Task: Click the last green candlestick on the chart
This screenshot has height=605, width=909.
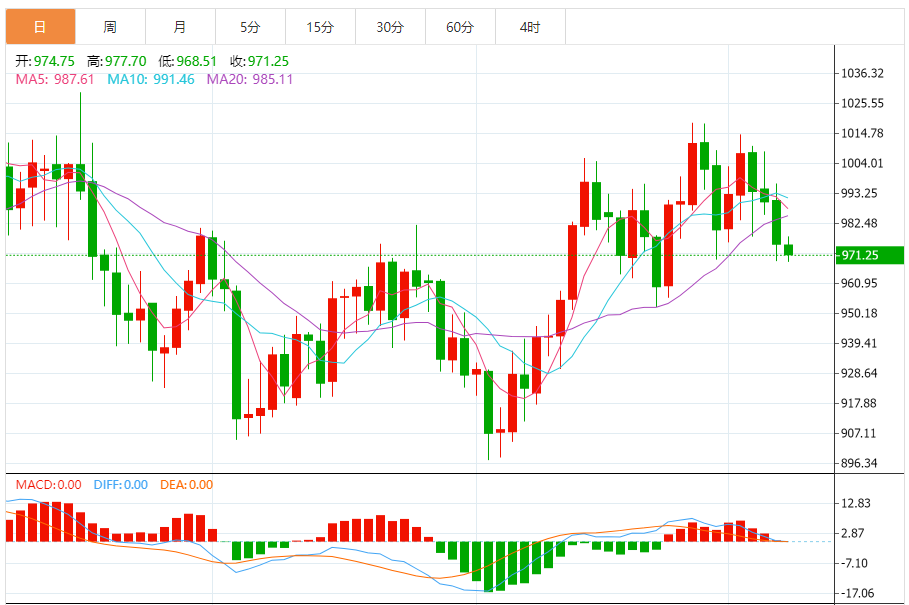Action: point(788,250)
